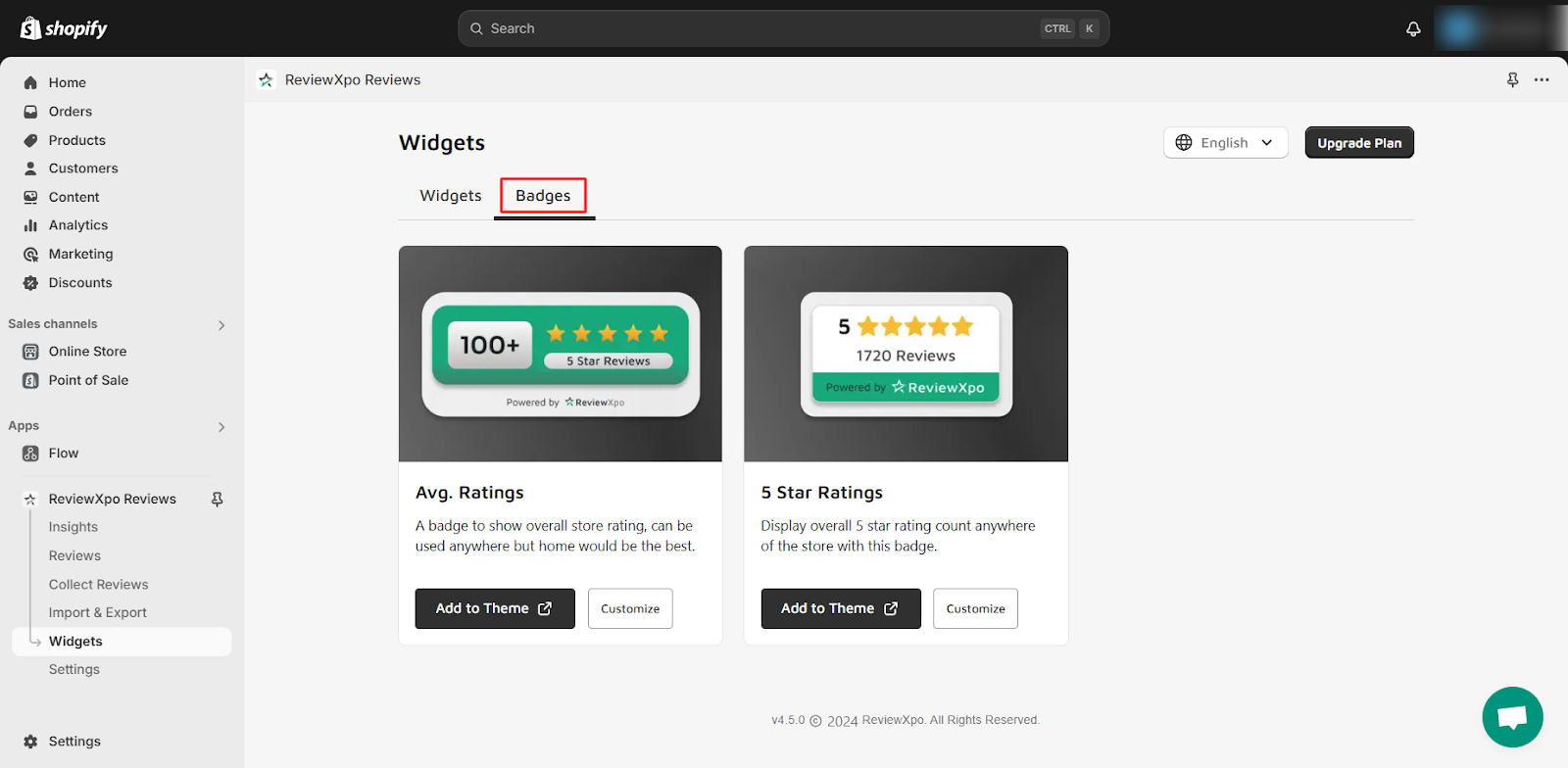The height and width of the screenshot is (768, 1568).
Task: Open Online Store sales channel
Action: (88, 352)
